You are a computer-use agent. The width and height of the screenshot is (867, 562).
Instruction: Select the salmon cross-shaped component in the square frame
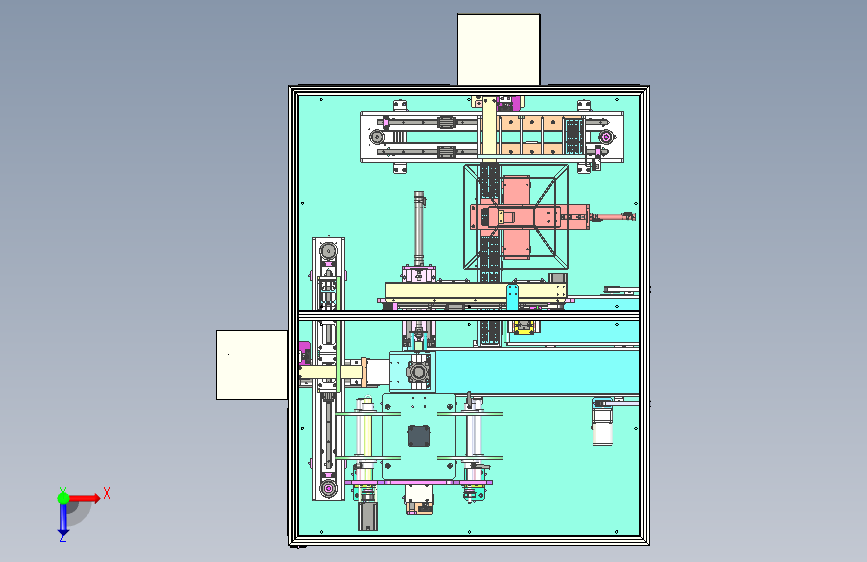pyautogui.click(x=517, y=217)
